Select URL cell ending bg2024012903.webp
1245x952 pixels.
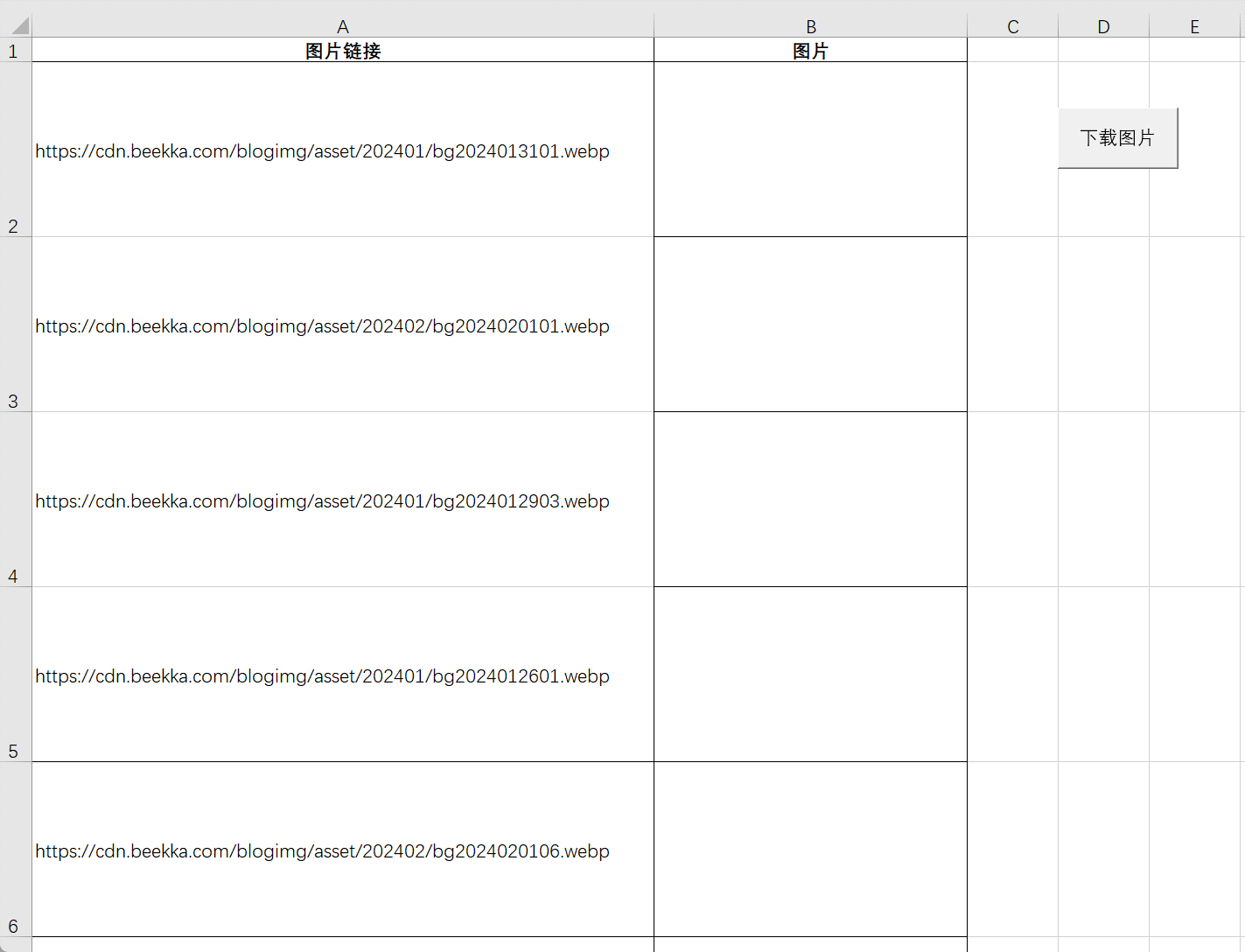(x=343, y=500)
